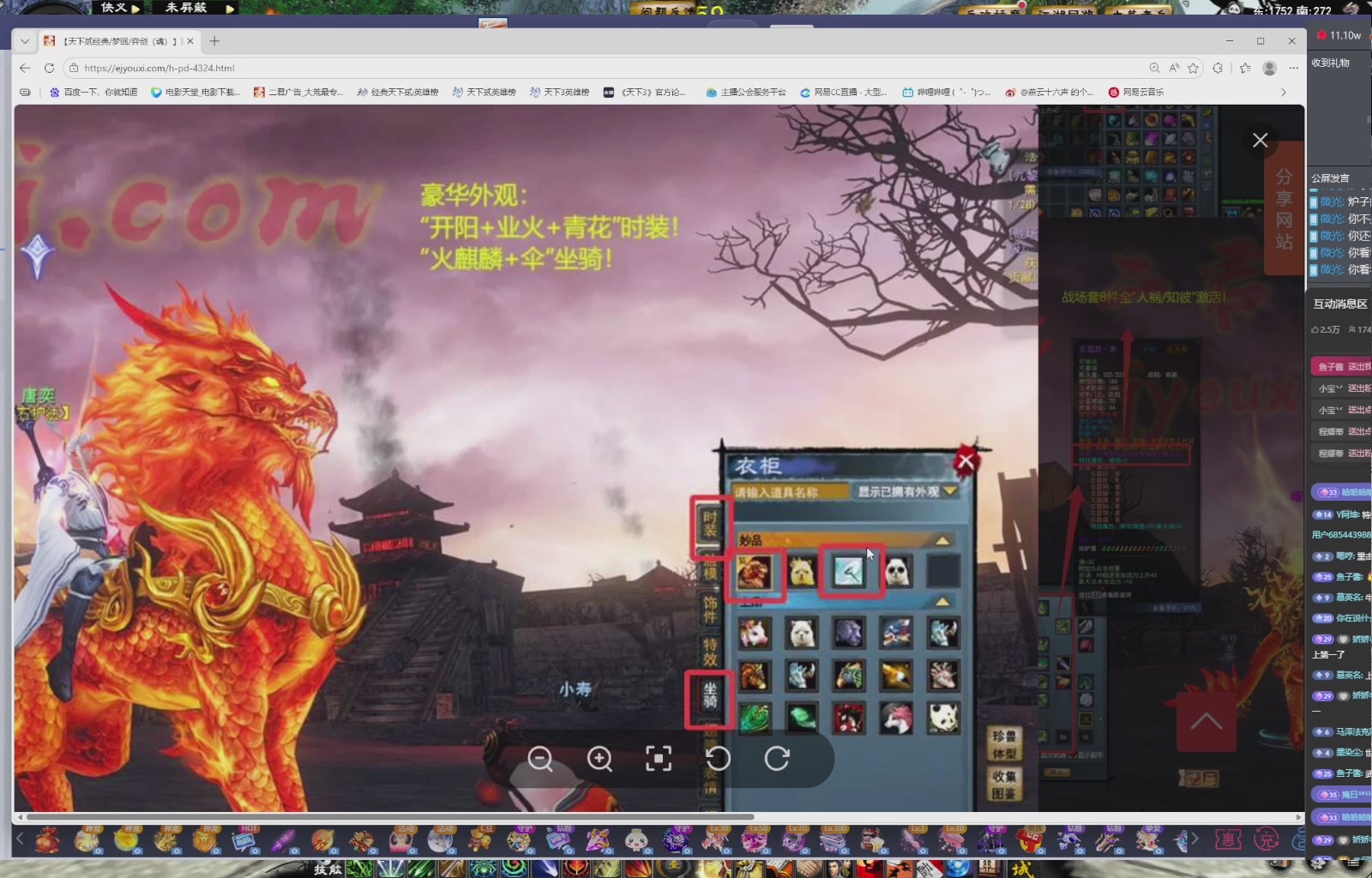Click the 11.10w popularity counter

point(1339,35)
